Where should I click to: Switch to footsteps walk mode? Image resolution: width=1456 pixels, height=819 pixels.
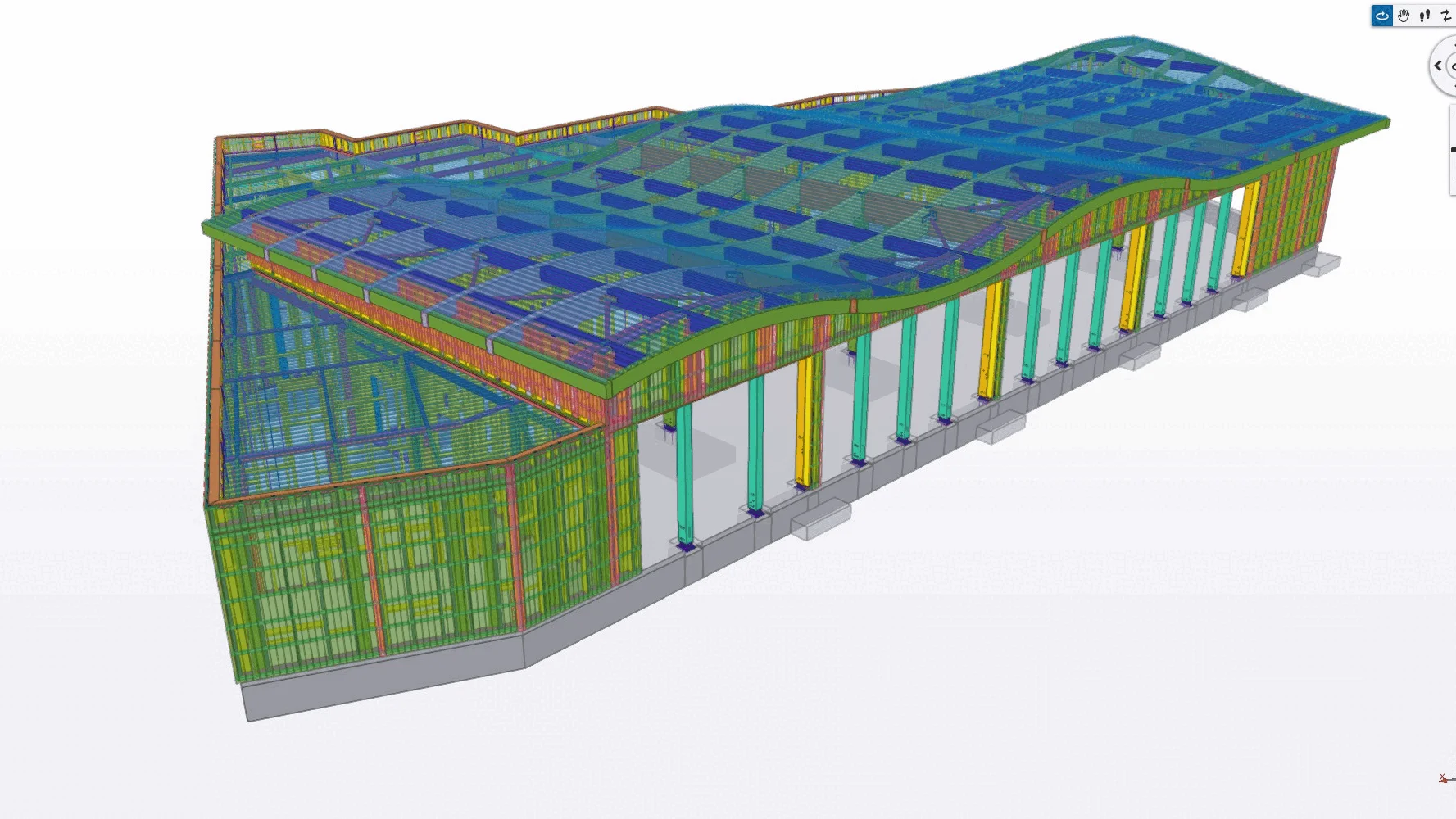[1425, 16]
